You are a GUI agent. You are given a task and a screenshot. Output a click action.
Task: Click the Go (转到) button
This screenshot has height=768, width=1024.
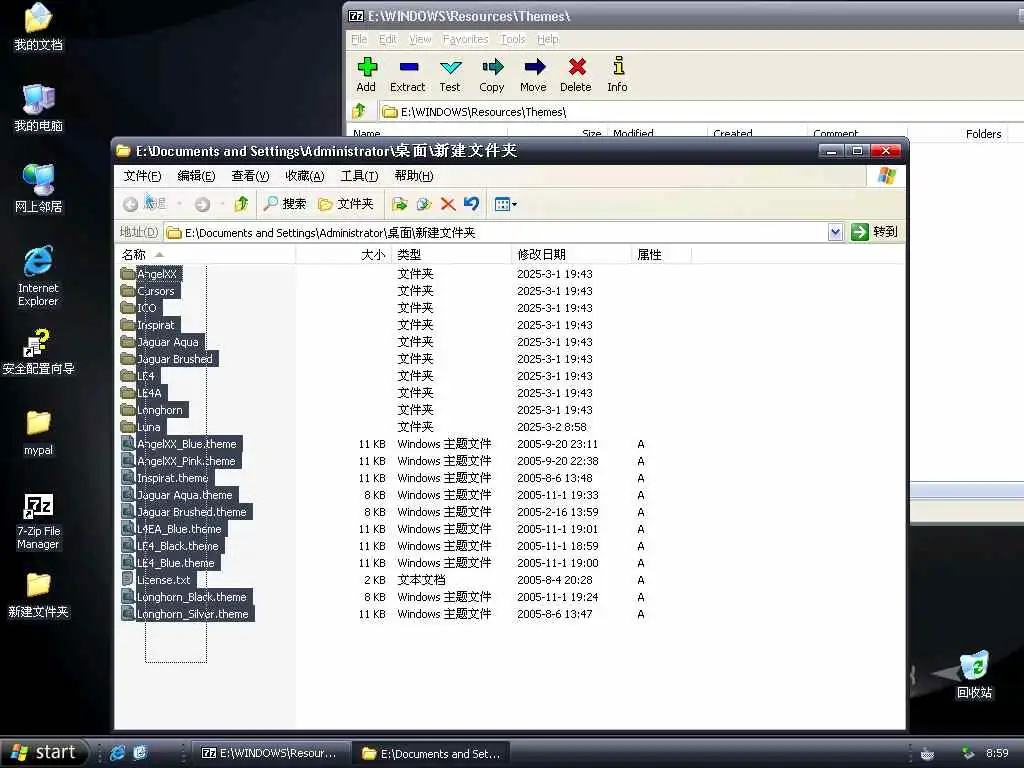pyautogui.click(x=874, y=232)
